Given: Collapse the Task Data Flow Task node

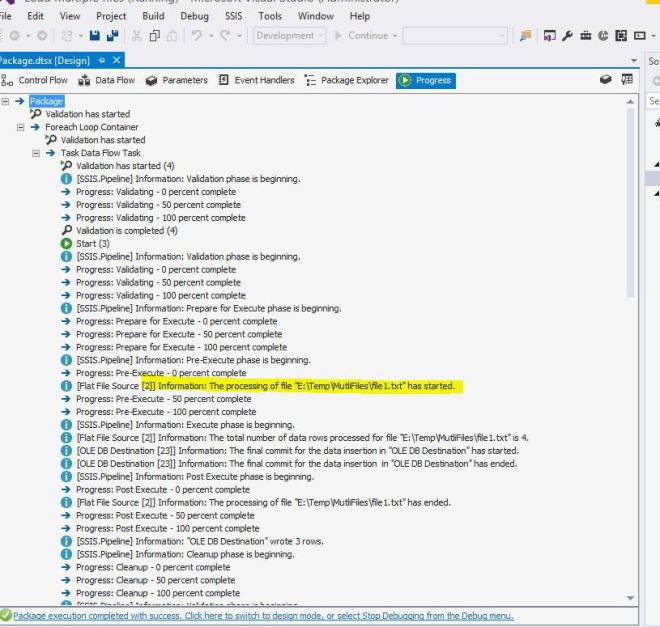Looking at the screenshot, I should [x=36, y=153].
